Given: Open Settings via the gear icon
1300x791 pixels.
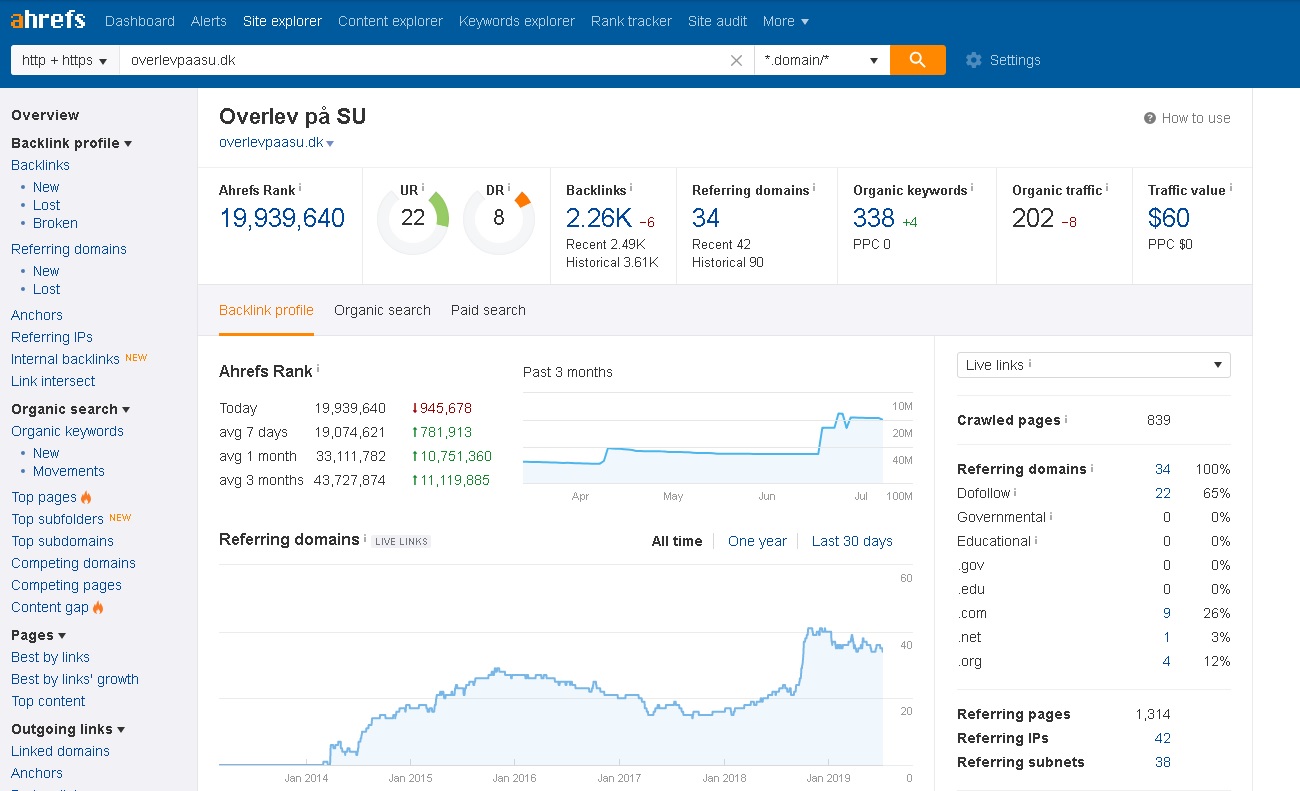Looking at the screenshot, I should pyautogui.click(x=973, y=60).
